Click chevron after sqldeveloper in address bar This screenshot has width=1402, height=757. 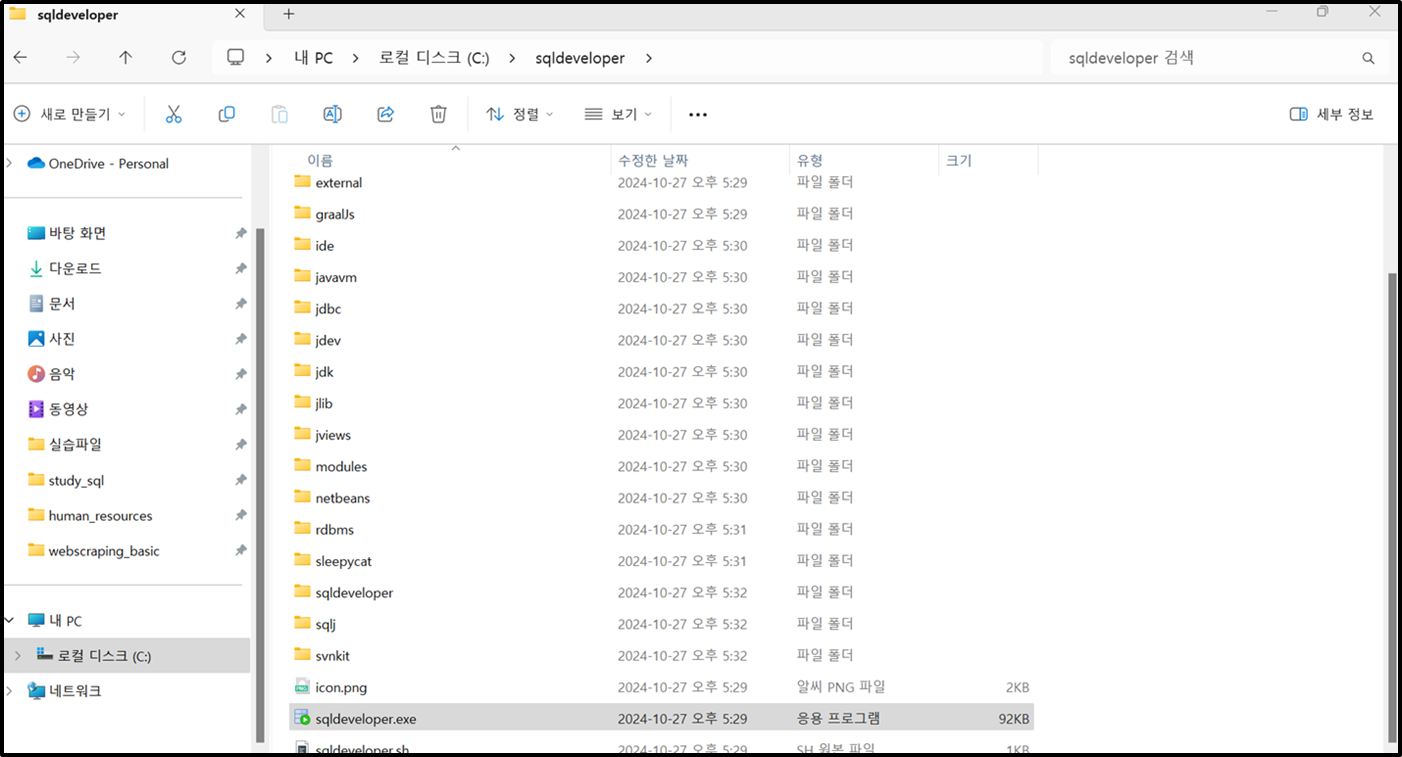(648, 58)
